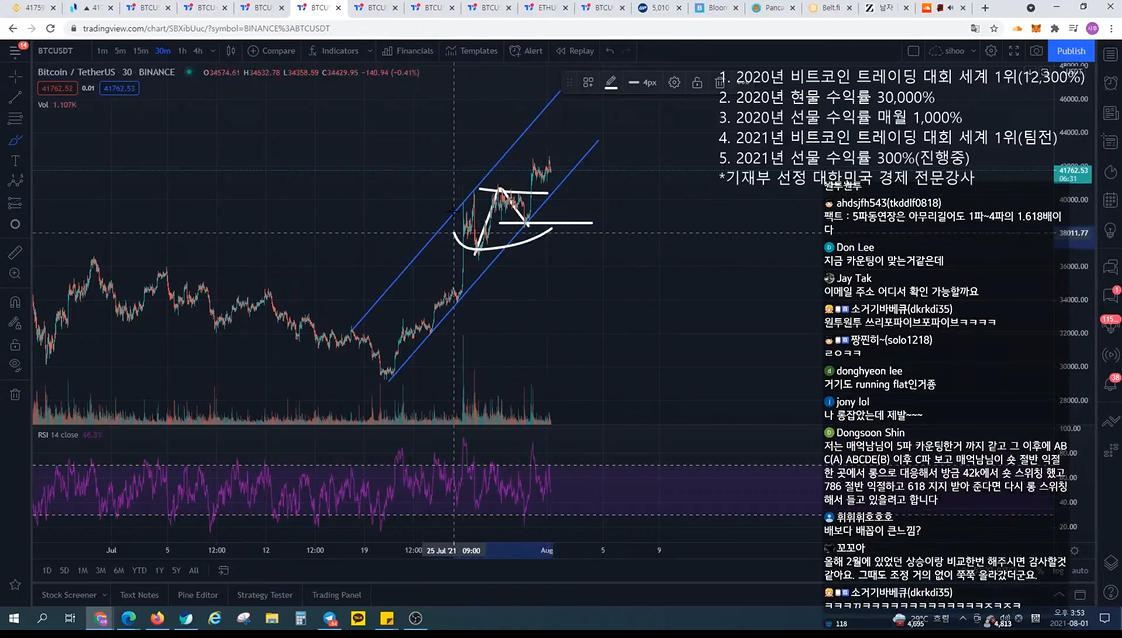
Task: Open chart settings gear in top bar
Action: coord(991,51)
